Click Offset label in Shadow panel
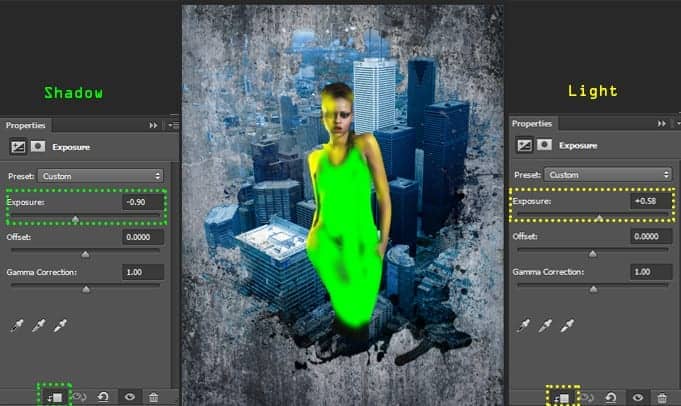This screenshot has height=406, width=681. point(19,237)
